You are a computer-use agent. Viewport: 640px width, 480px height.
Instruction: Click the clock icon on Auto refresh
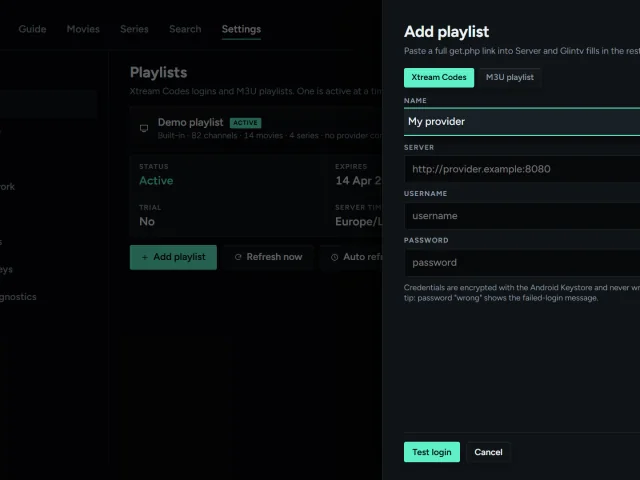334,257
